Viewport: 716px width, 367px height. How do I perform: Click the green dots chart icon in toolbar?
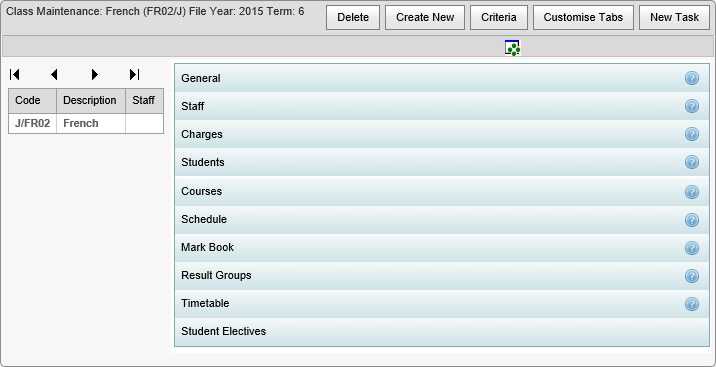click(512, 47)
